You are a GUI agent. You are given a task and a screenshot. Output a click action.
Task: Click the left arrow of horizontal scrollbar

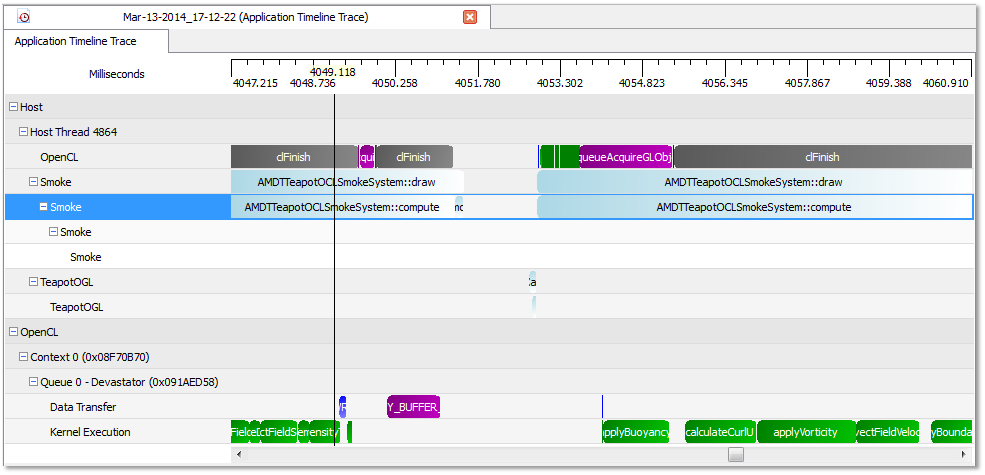[237, 454]
